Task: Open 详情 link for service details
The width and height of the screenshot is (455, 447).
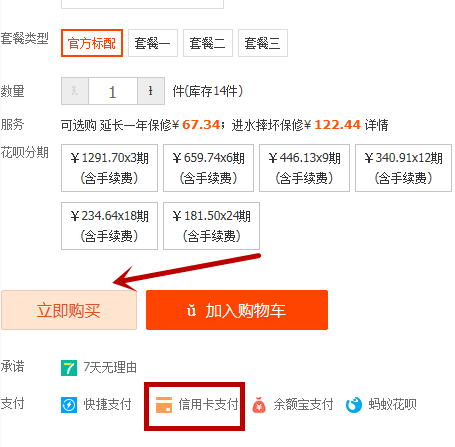Action: (x=376, y=125)
